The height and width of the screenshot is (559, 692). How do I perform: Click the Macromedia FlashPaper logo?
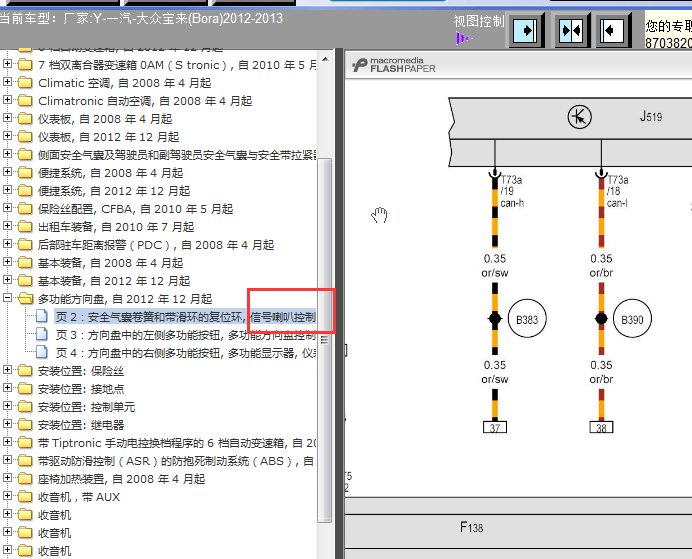[x=394, y=65]
